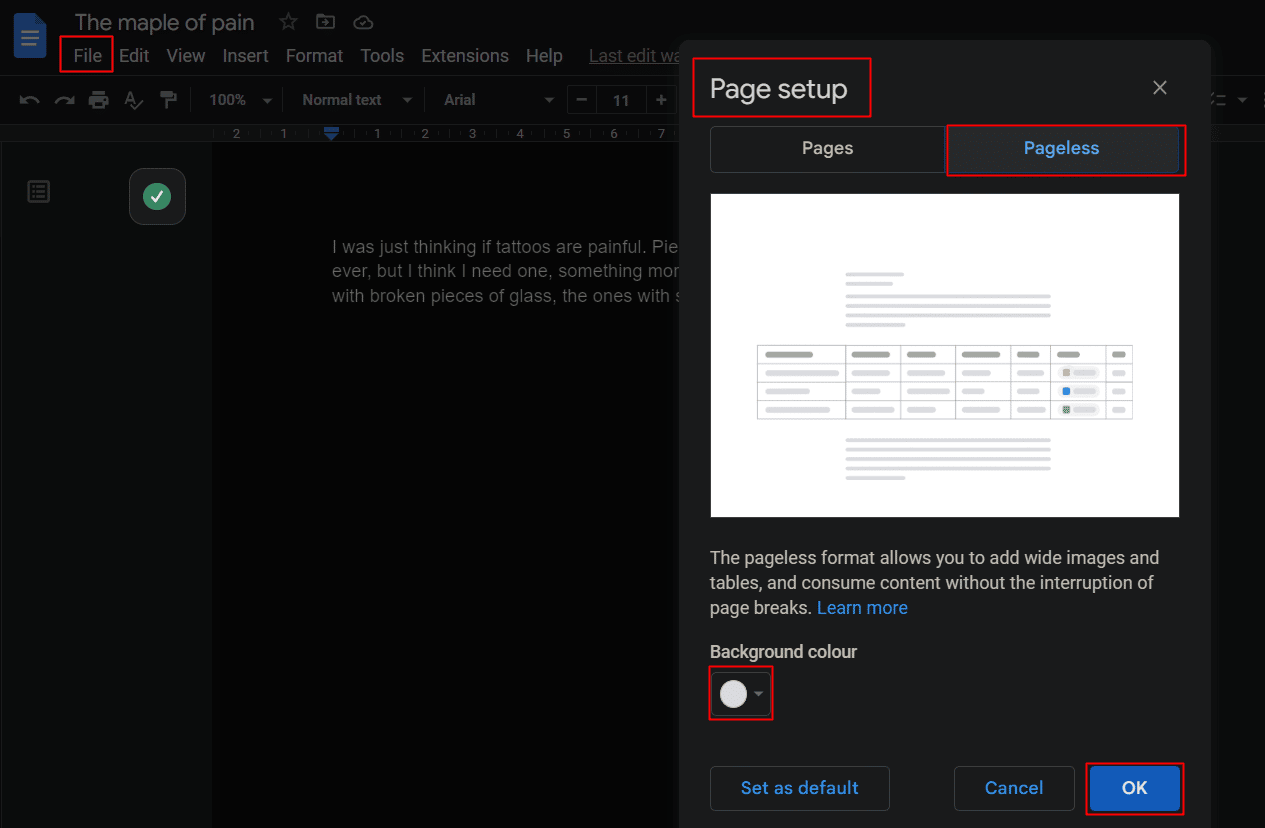Open the Arial font dropdown
The width and height of the screenshot is (1265, 828).
tap(499, 100)
